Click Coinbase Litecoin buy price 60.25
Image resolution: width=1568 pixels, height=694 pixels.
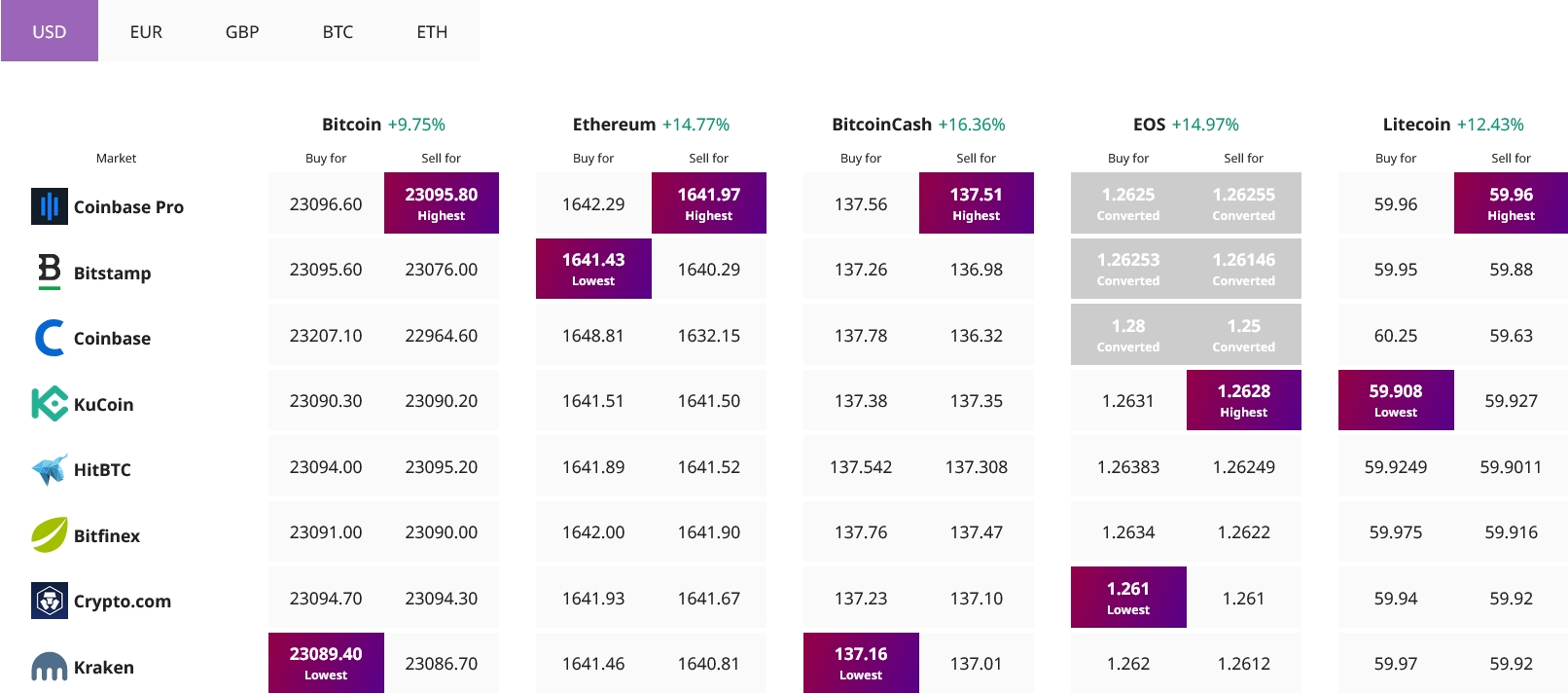click(x=1396, y=335)
